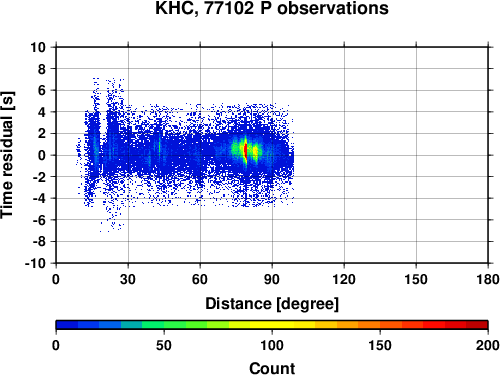
Task: Click the 'Distance [degree]' x-axis label
Action: coord(272,304)
